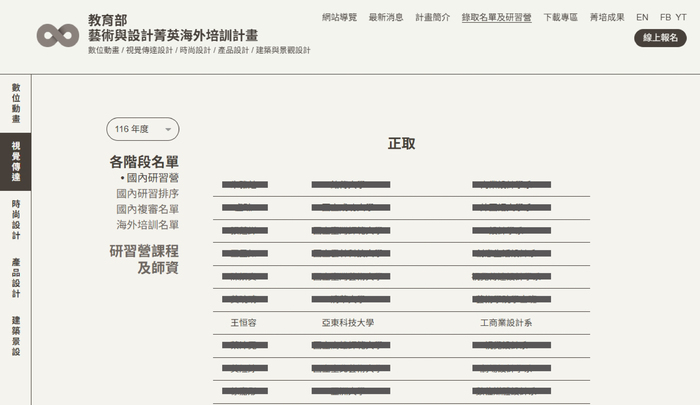Open the YT social link
Image resolution: width=700 pixels, height=405 pixels.
680,17
